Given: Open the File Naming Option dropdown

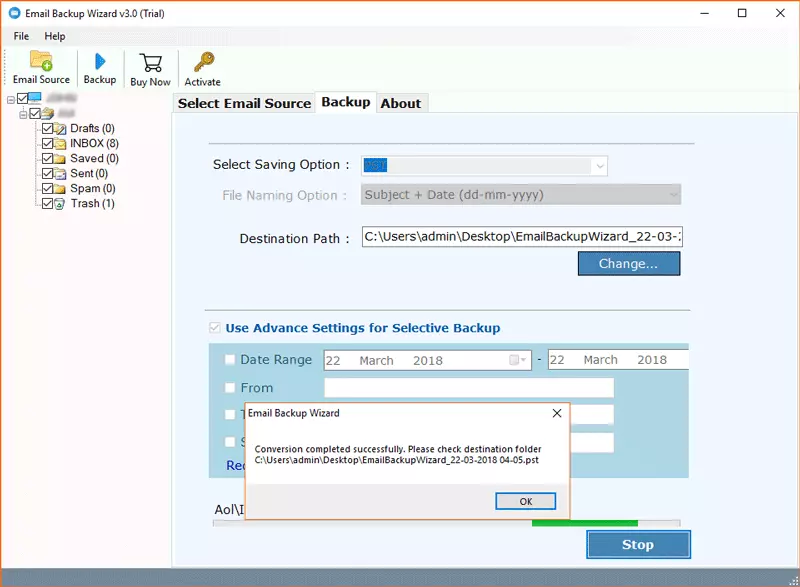Looking at the screenshot, I should [673, 195].
